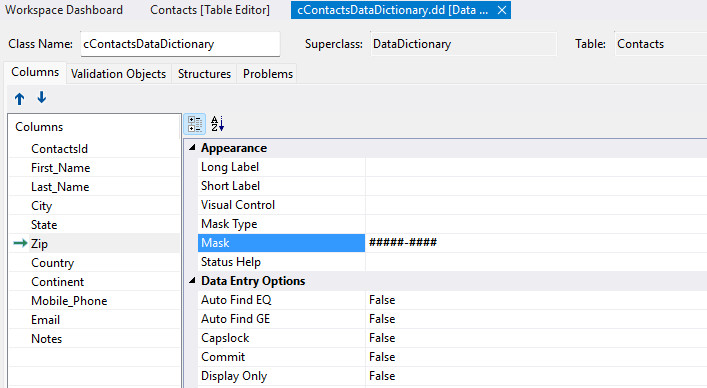Select the Long Label property
The image size is (707, 388).
click(281, 167)
